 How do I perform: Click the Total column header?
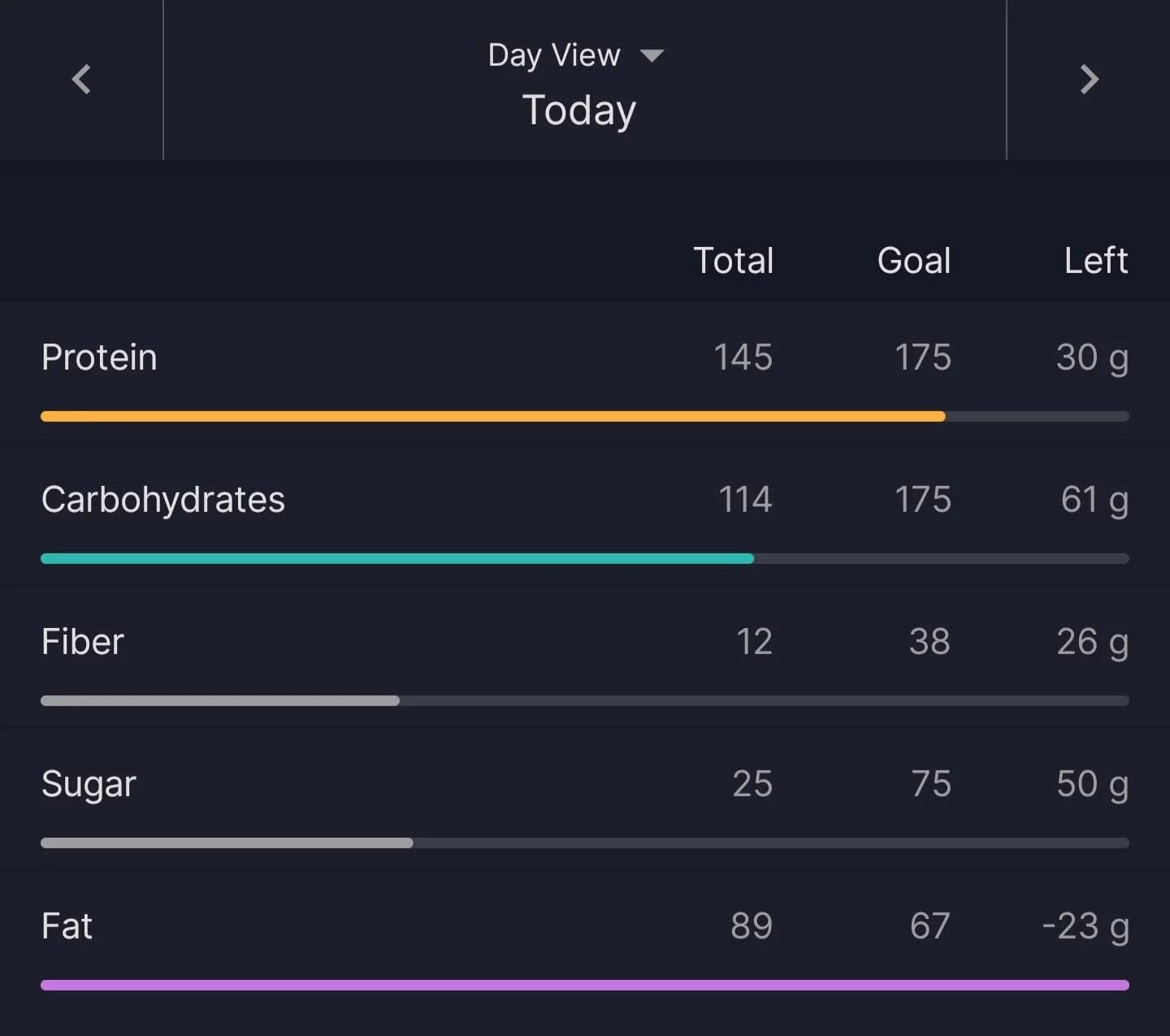[x=733, y=261]
